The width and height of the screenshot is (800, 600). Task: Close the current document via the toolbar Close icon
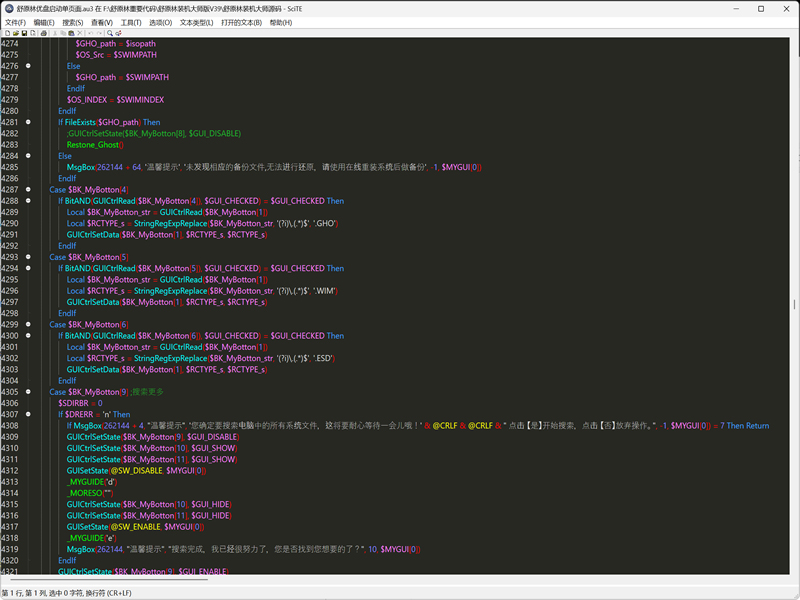(33, 33)
